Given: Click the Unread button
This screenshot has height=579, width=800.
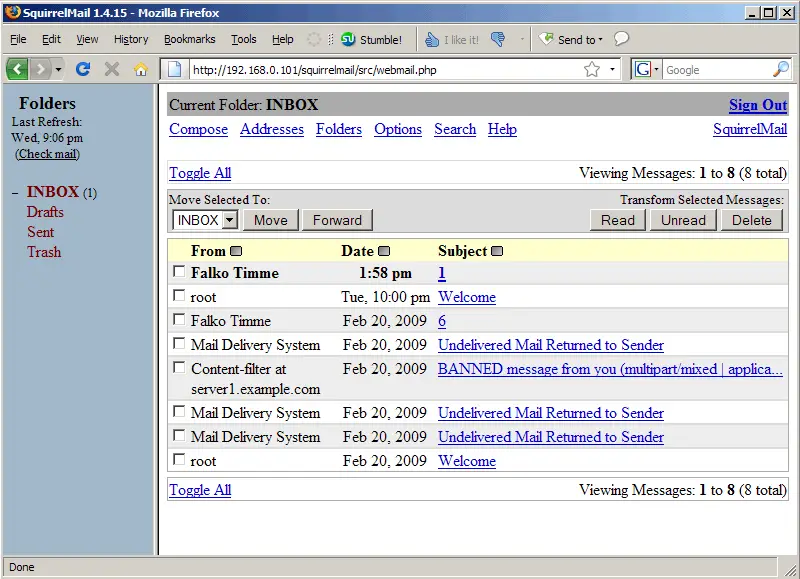Looking at the screenshot, I should [684, 220].
